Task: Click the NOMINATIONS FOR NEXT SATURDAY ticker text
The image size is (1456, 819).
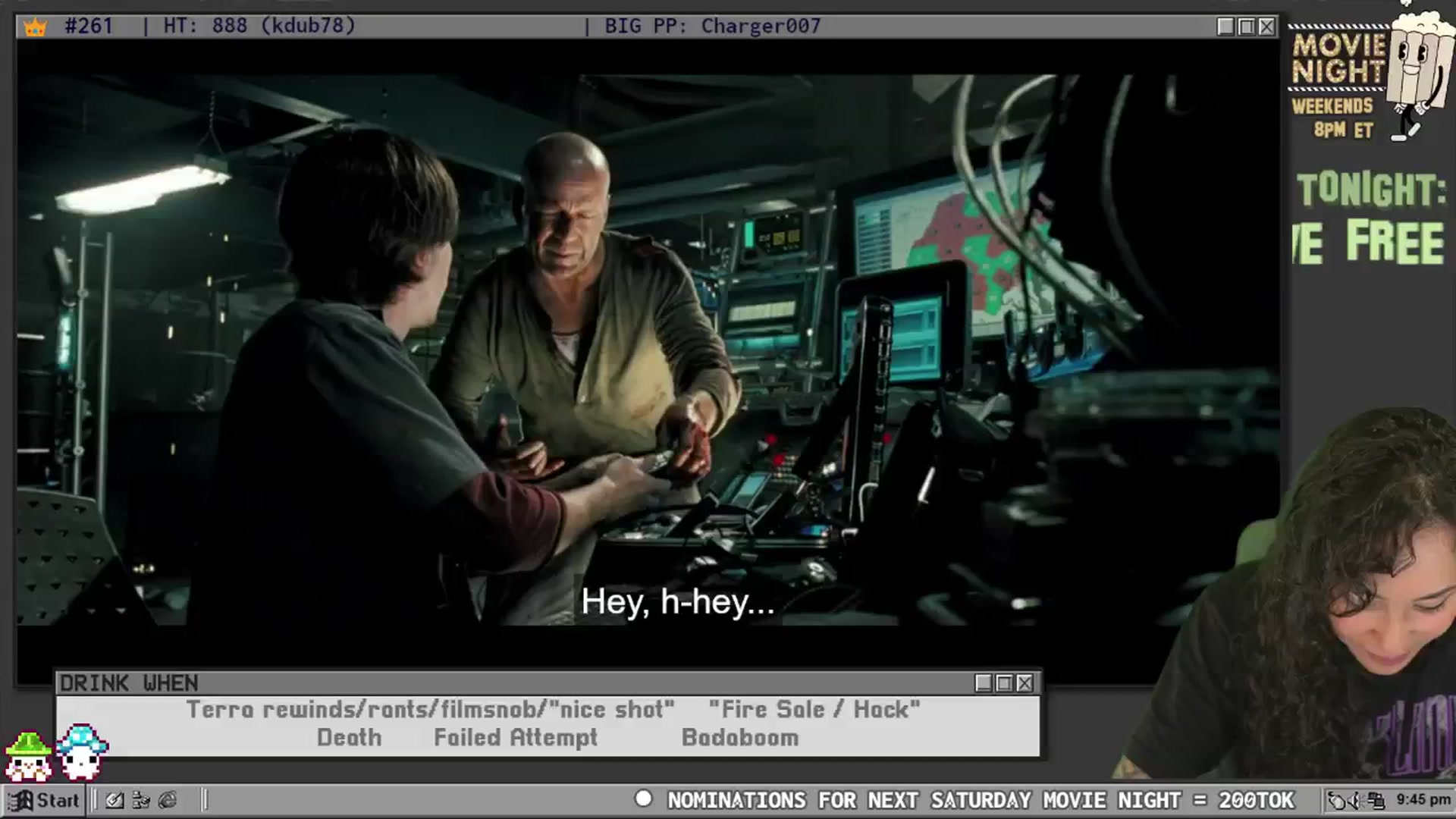Action: pos(981,800)
